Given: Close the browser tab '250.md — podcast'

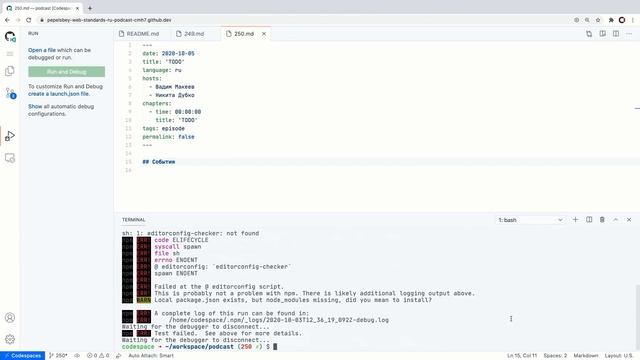Looking at the screenshot, I should point(77,8).
